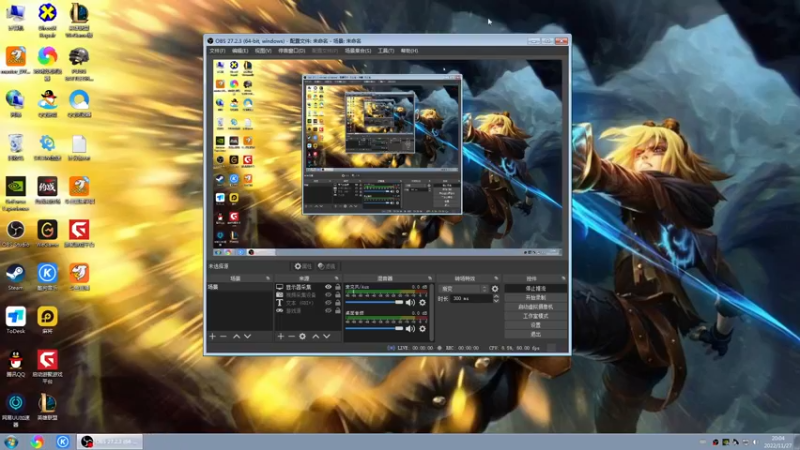Open 桌面音频 audio settings gear
800x450 pixels.
422,329
